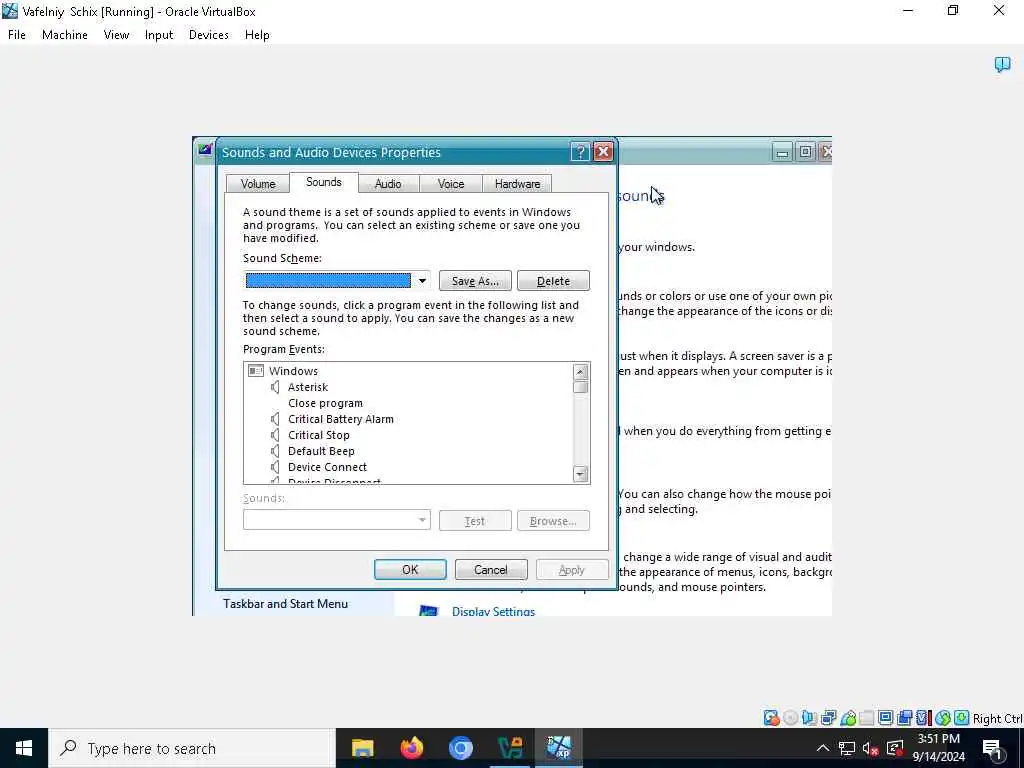Click the Program Events scroll up arrow

580,372
